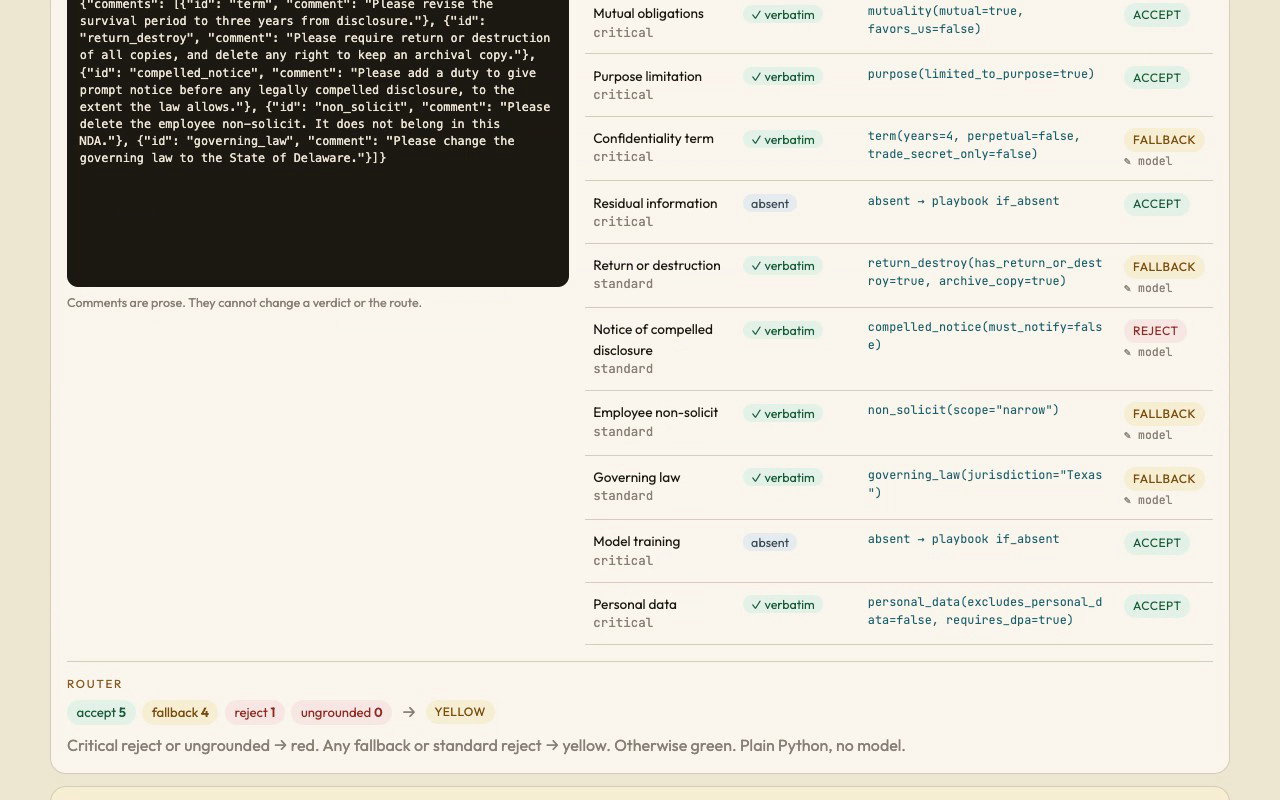
Task: Click the verbatim badge for Governing law
Action: tap(783, 478)
